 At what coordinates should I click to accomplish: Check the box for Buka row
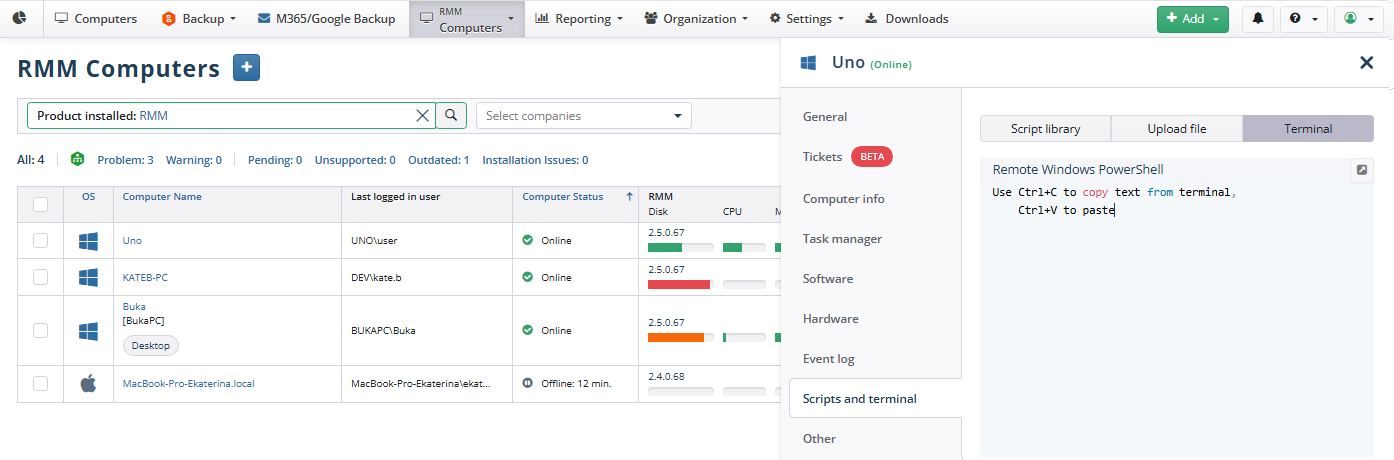pyautogui.click(x=41, y=330)
